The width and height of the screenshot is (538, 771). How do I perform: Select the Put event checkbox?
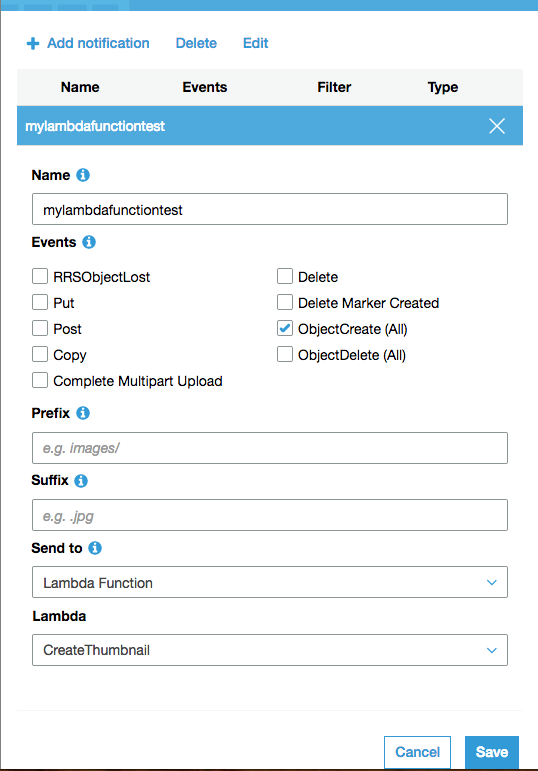(x=40, y=302)
